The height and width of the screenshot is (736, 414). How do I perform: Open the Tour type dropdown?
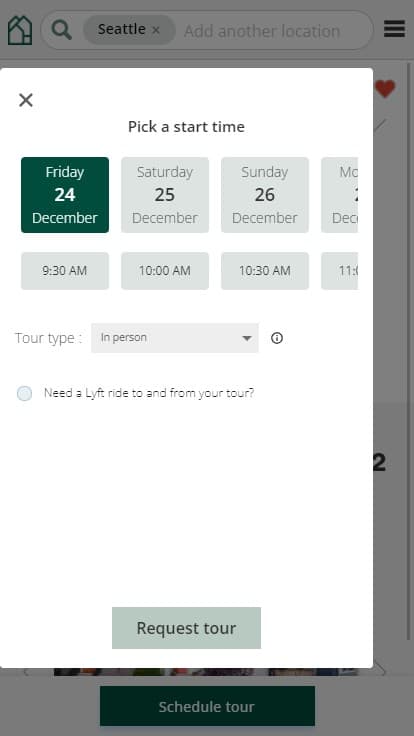coord(175,338)
